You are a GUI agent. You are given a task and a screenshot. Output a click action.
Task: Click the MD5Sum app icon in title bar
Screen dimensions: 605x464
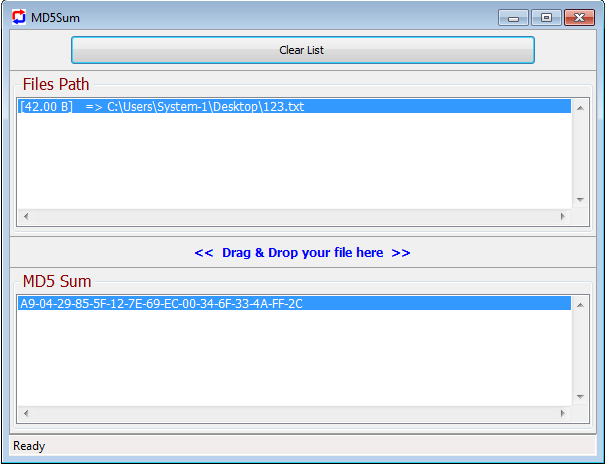coord(19,17)
